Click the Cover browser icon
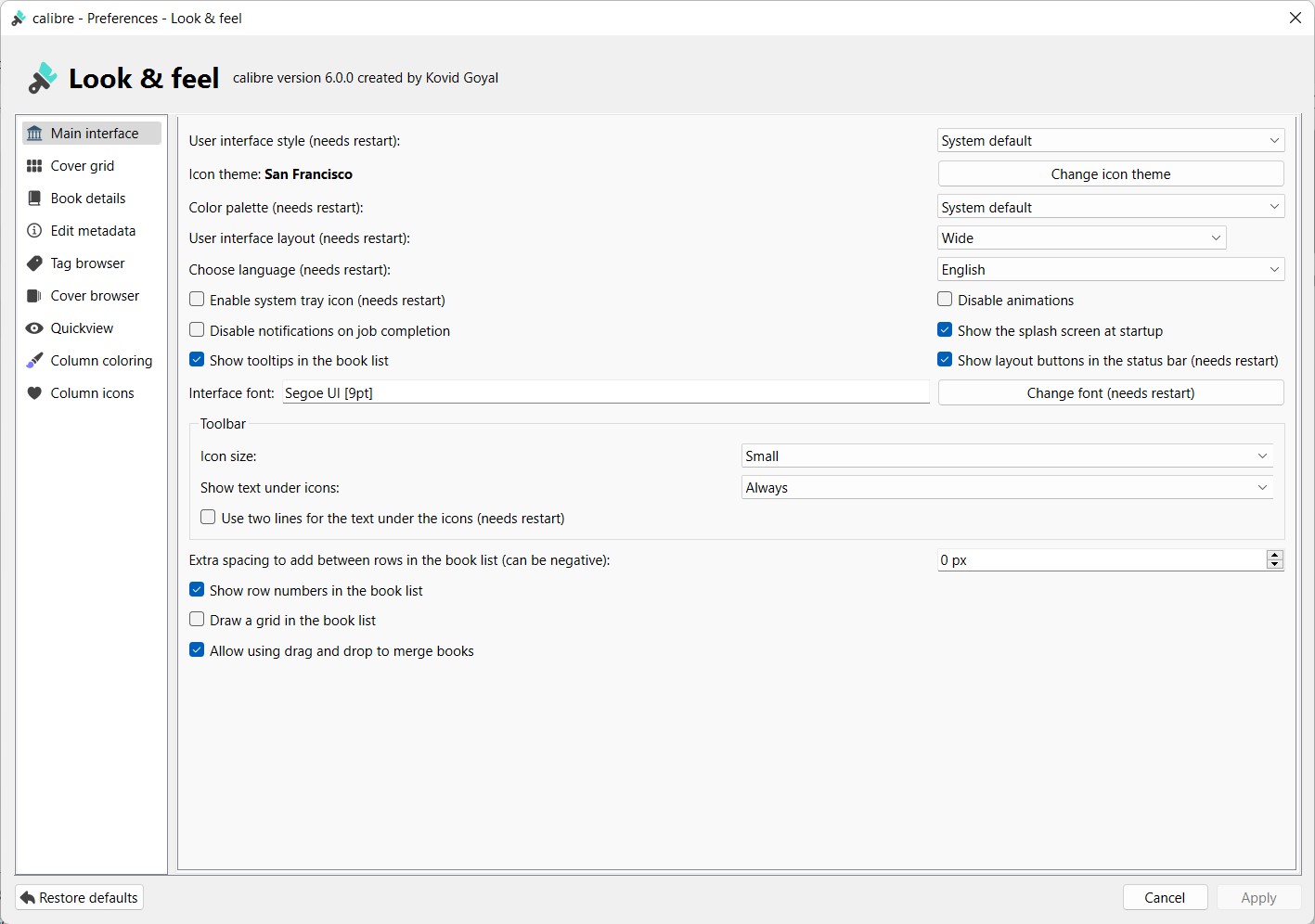Screen dimensions: 1315x924 [x=34, y=296]
